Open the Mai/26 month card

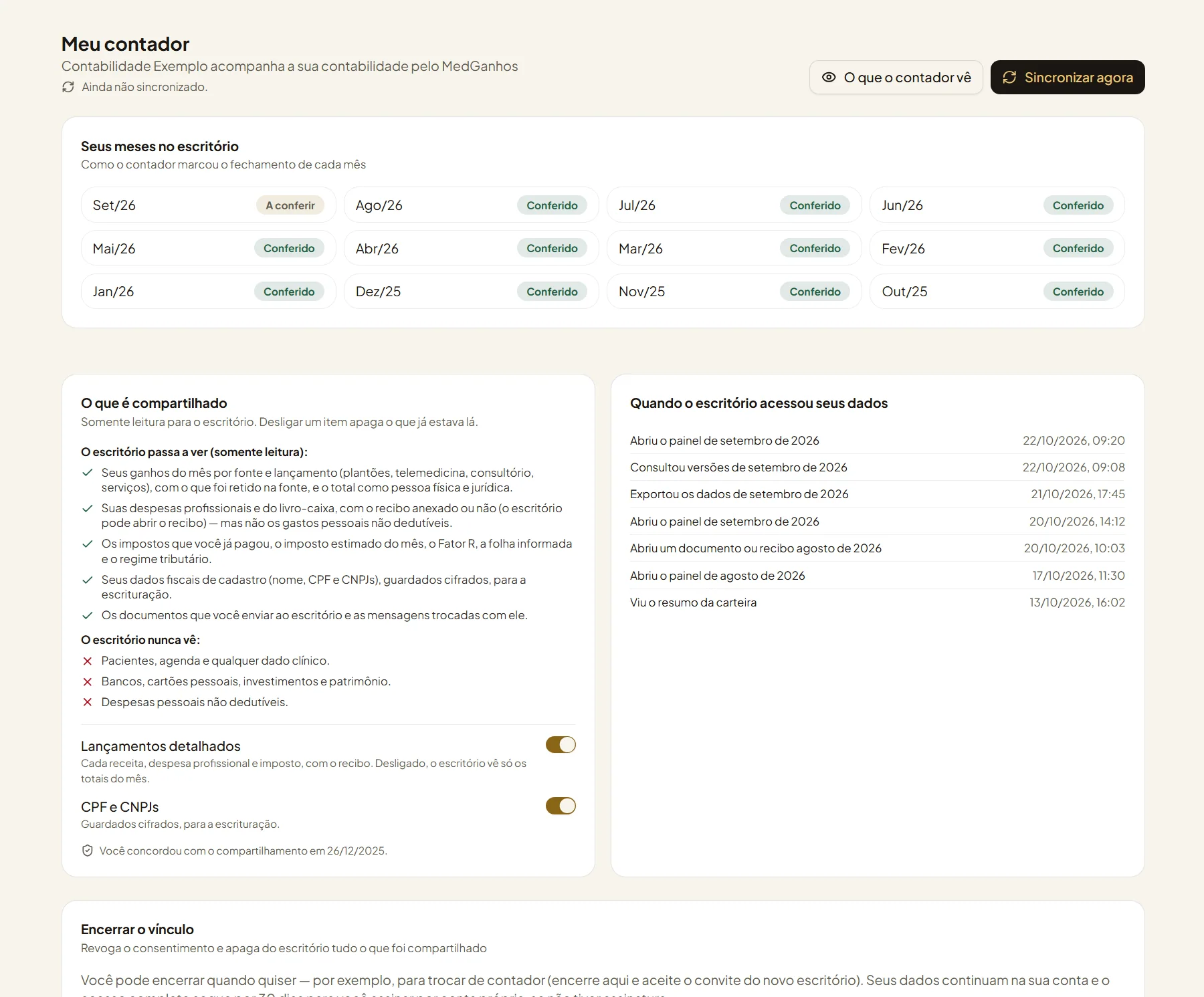[x=209, y=248]
